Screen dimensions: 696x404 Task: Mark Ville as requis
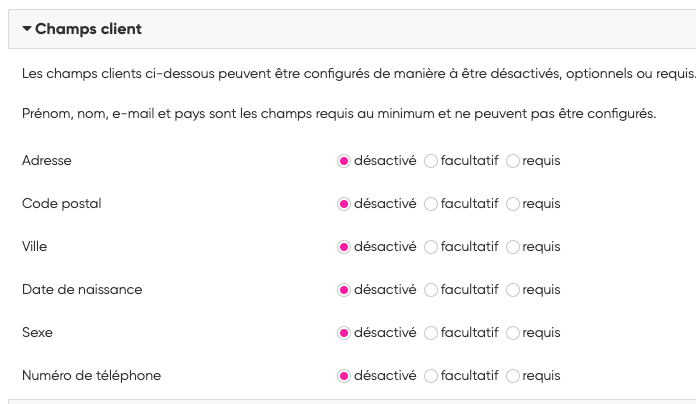coord(513,247)
